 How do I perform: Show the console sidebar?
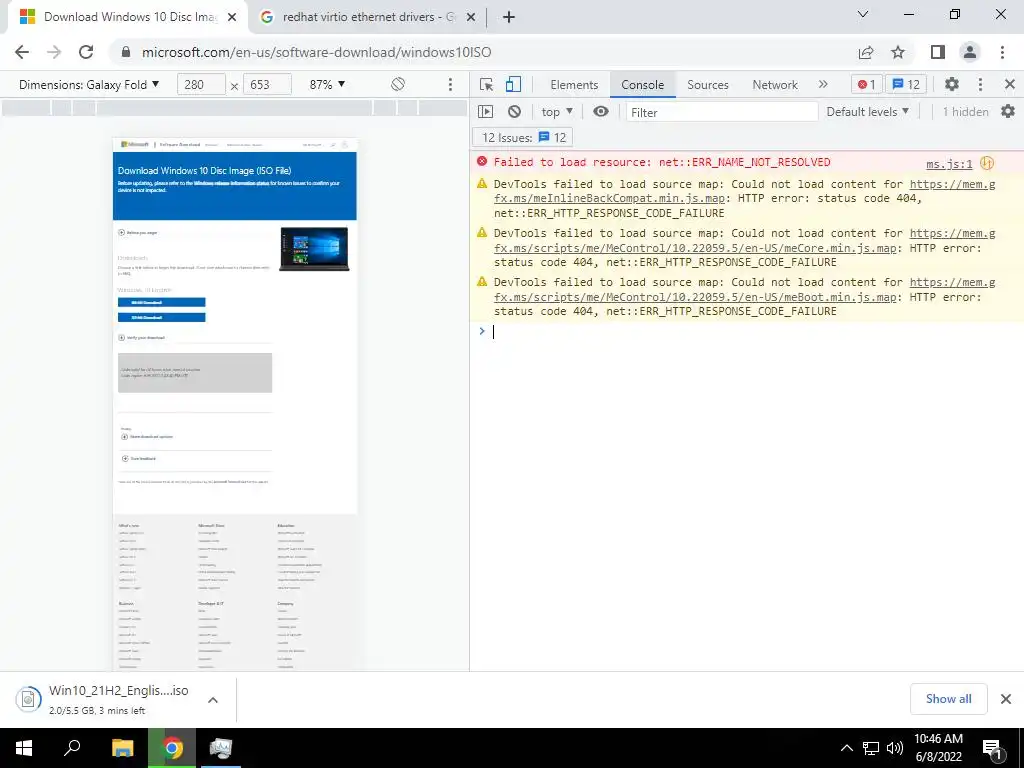point(485,112)
